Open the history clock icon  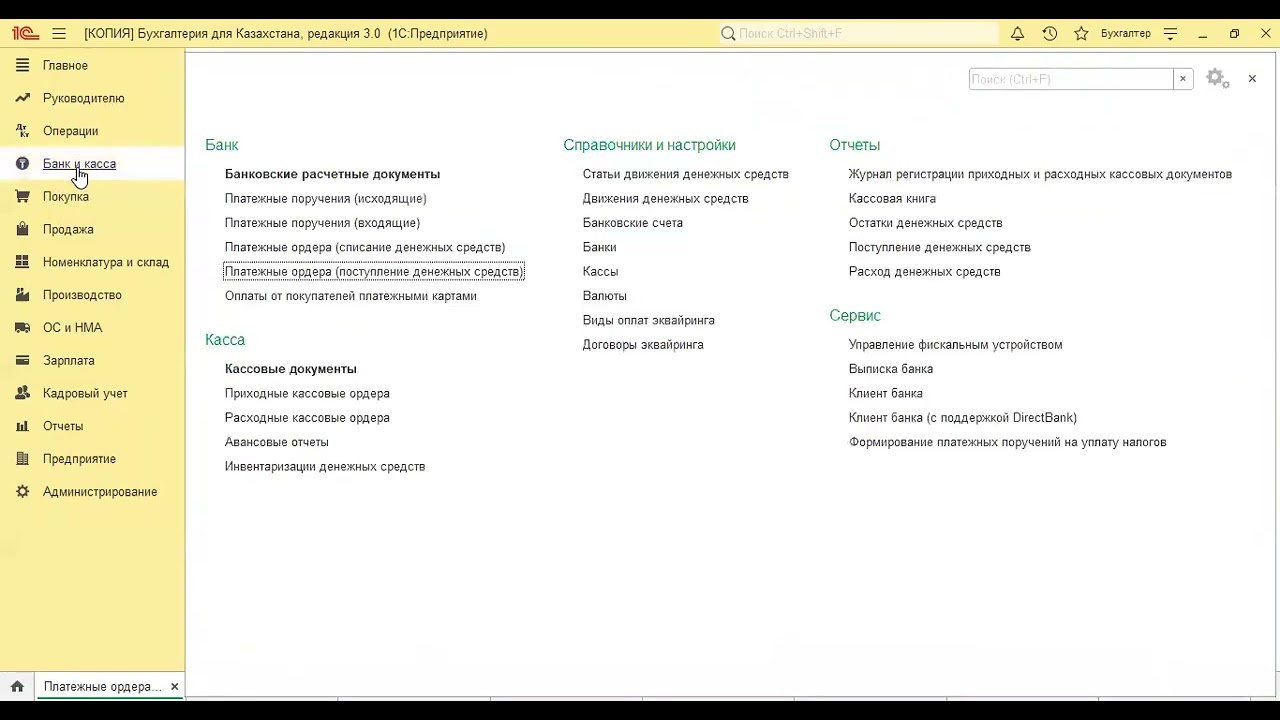click(1050, 34)
